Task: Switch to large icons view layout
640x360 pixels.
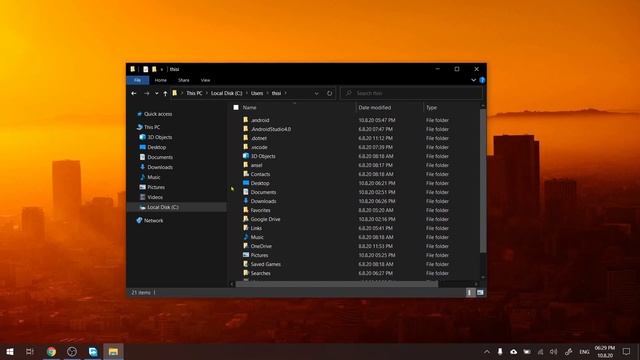Action: click(480, 293)
